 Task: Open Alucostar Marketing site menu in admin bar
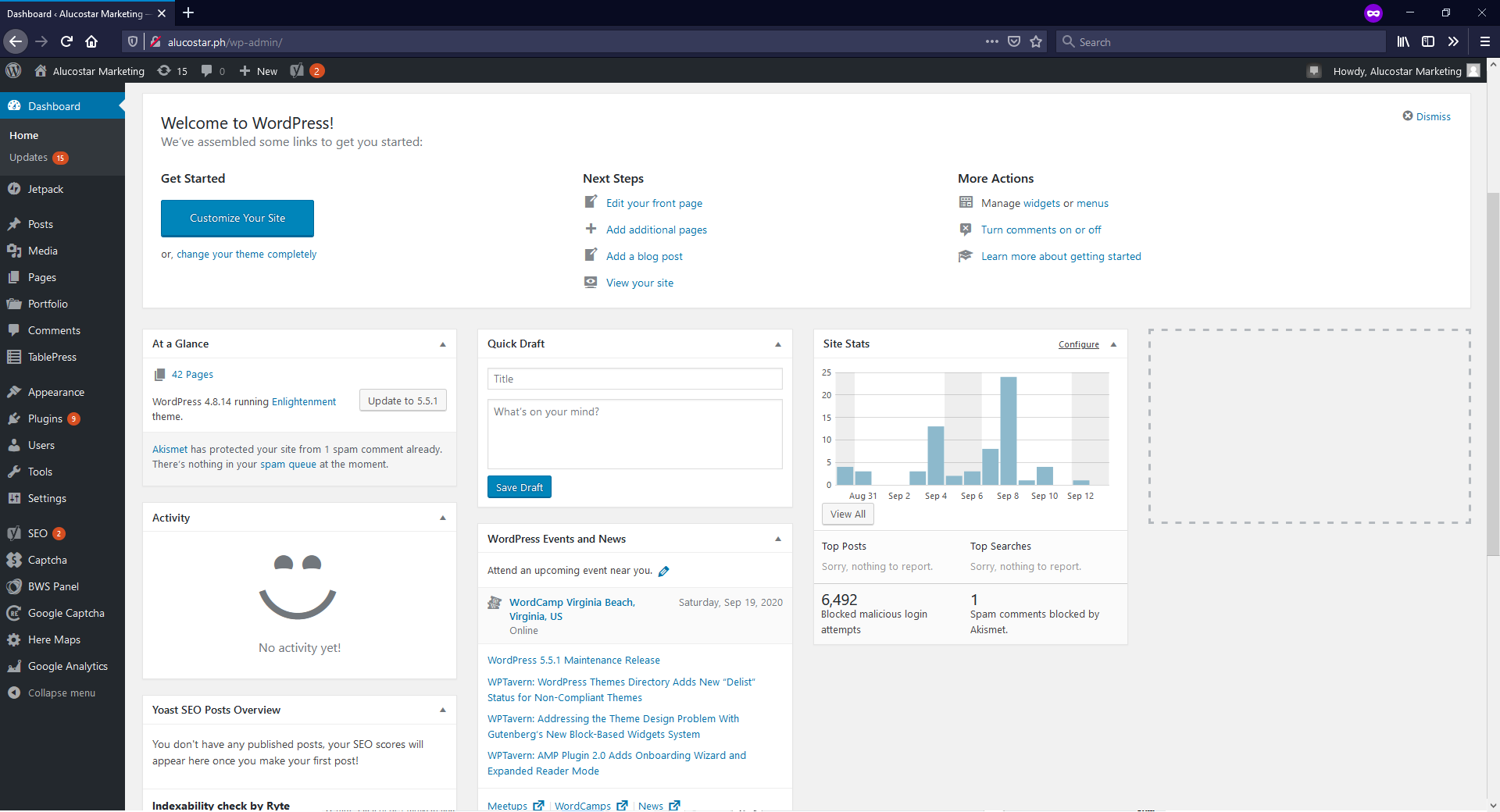(x=90, y=71)
